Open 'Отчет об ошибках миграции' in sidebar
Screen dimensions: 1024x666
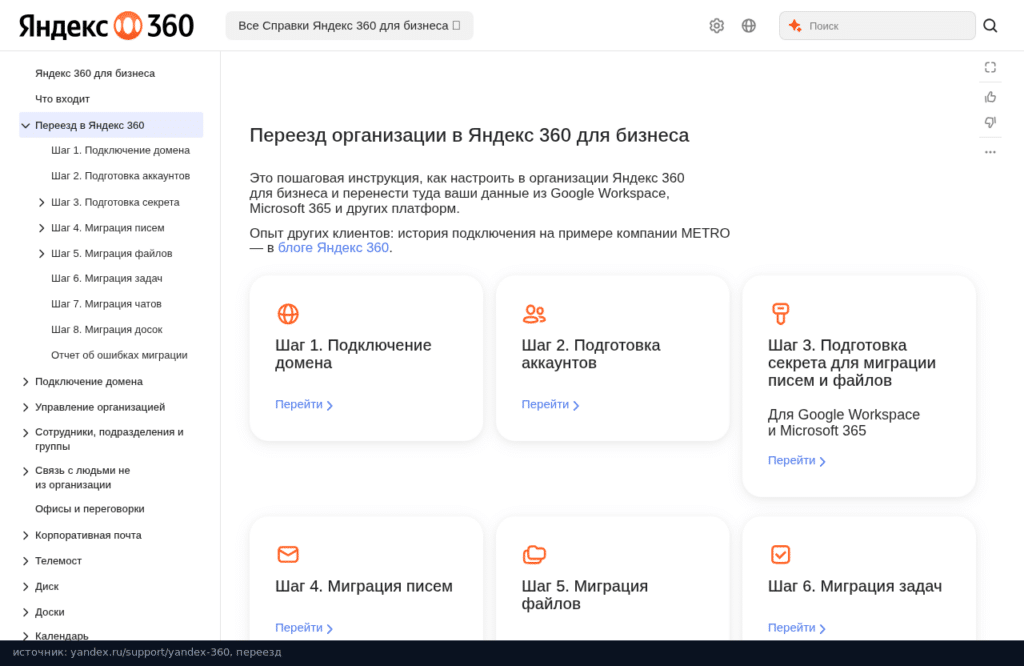[119, 355]
